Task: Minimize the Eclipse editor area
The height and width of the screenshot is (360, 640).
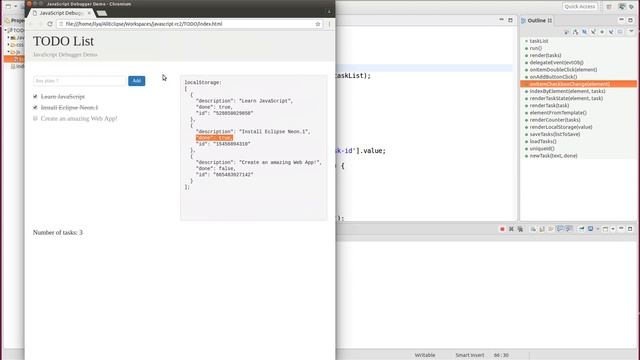Action: coord(502,20)
